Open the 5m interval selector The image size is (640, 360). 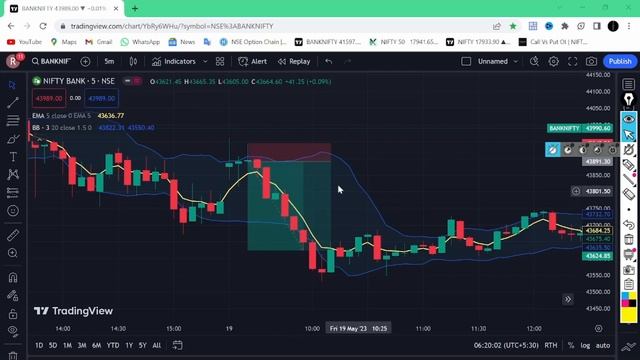(109, 61)
